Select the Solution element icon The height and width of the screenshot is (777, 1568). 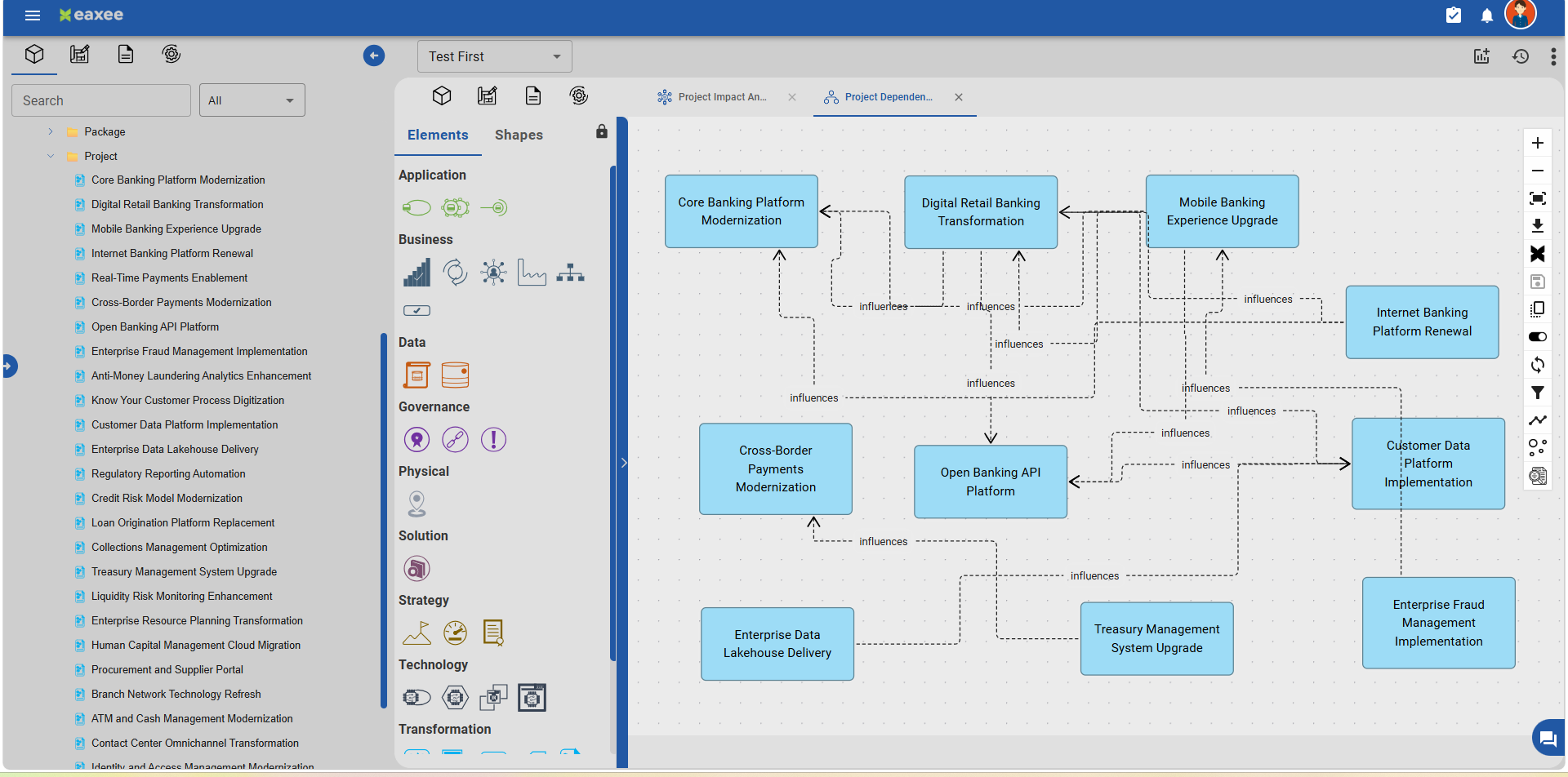click(416, 569)
